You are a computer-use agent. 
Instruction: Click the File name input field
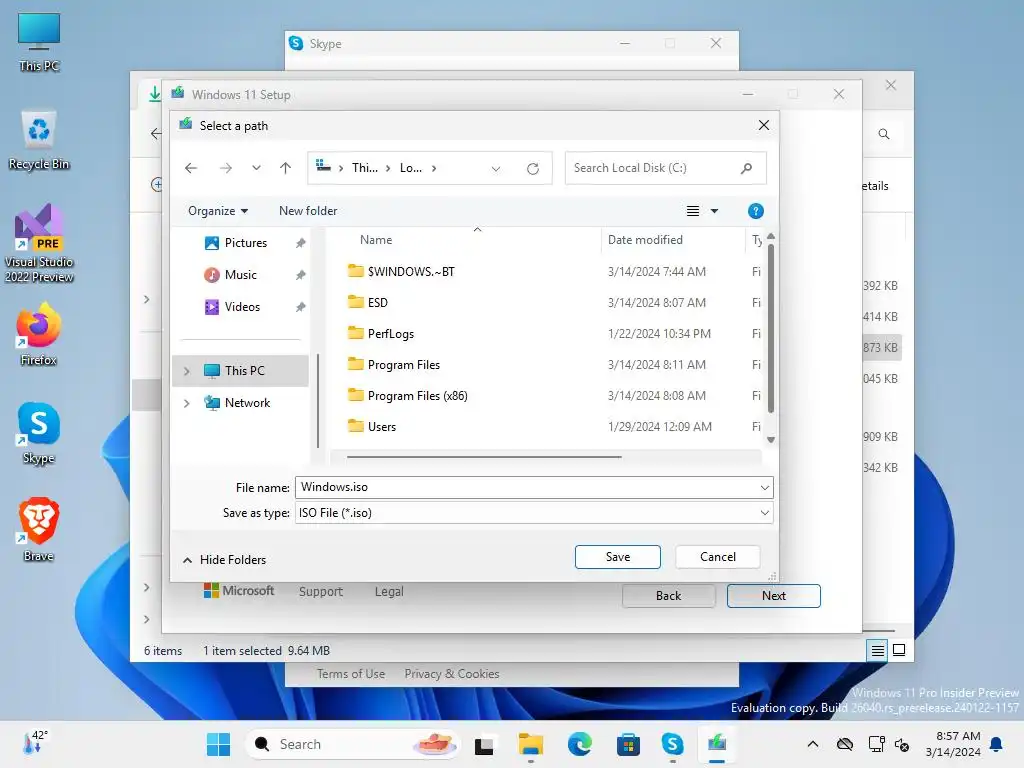point(534,487)
